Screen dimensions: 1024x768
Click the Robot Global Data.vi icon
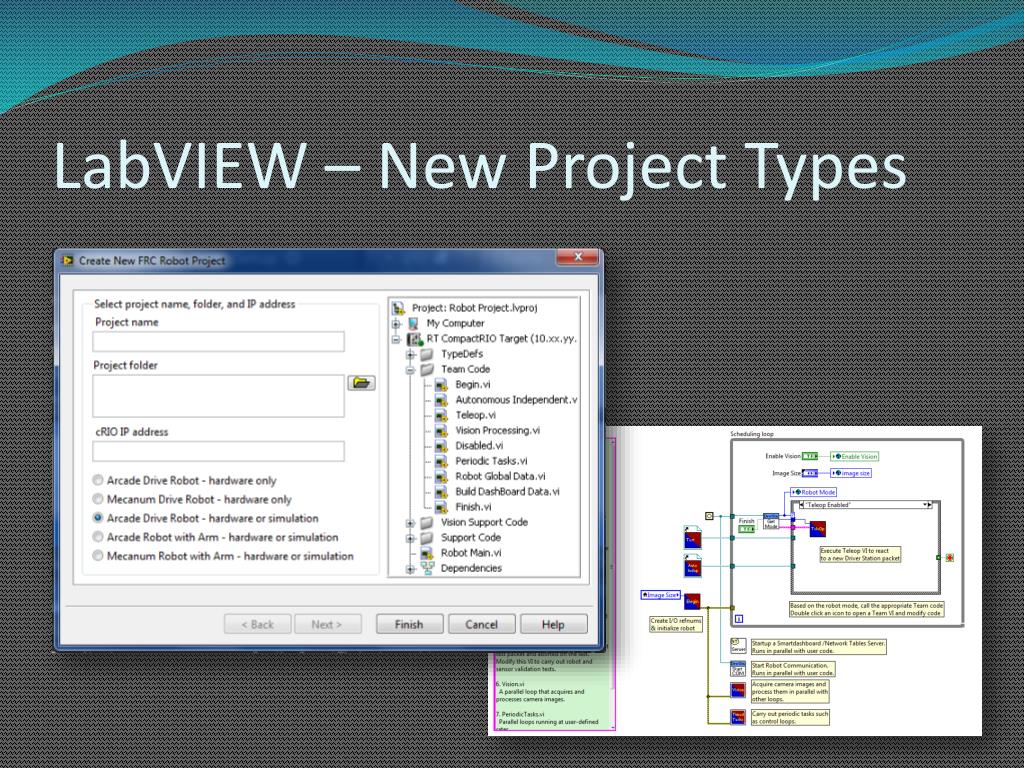point(441,477)
